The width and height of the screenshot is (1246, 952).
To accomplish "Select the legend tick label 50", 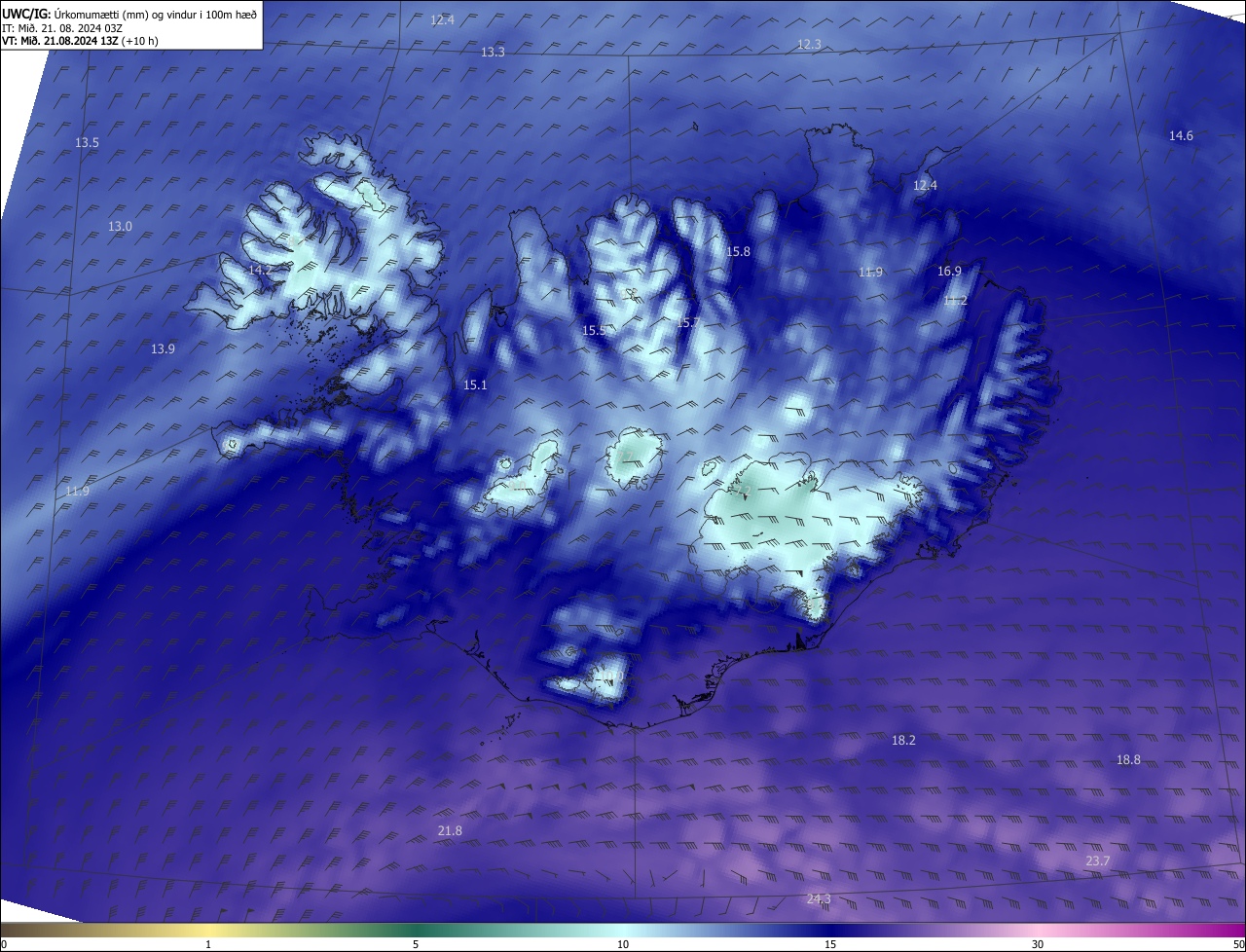I will (x=1239, y=945).
